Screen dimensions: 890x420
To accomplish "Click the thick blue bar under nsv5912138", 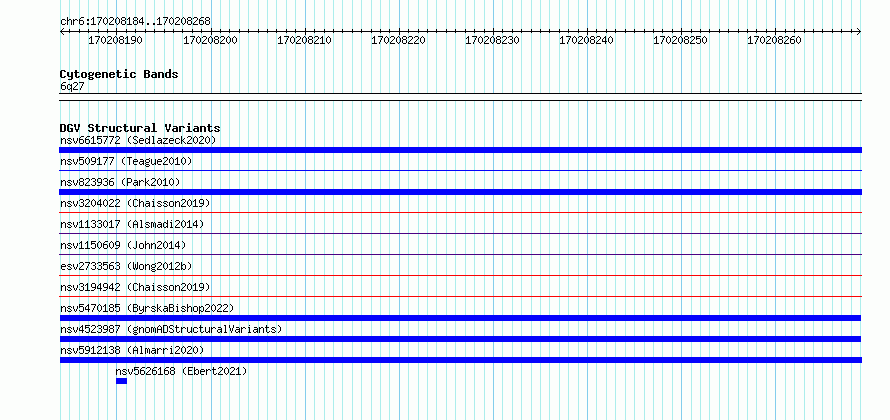I will pos(460,360).
